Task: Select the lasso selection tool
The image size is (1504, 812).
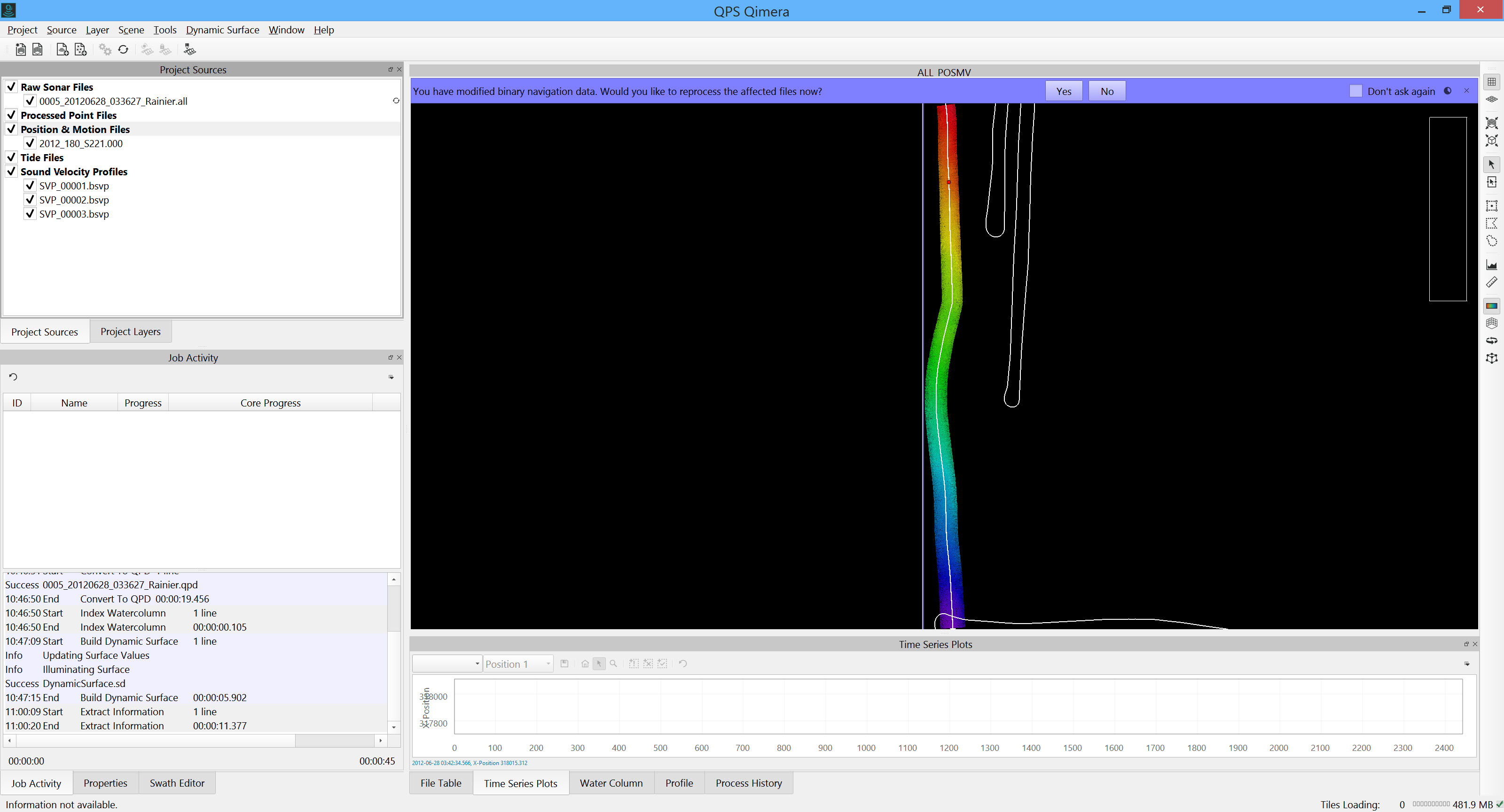Action: [x=1491, y=241]
